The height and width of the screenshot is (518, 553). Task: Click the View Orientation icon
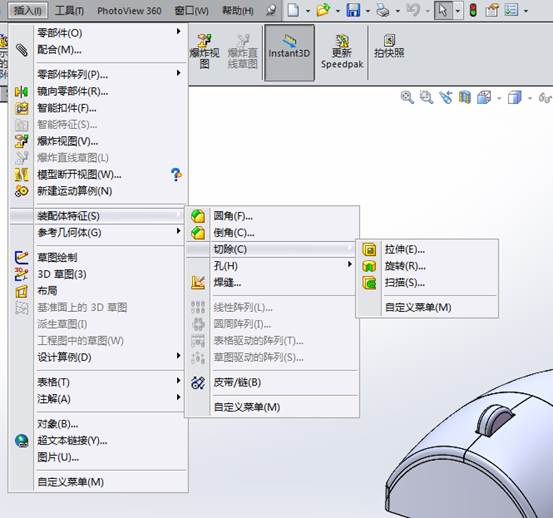[484, 97]
